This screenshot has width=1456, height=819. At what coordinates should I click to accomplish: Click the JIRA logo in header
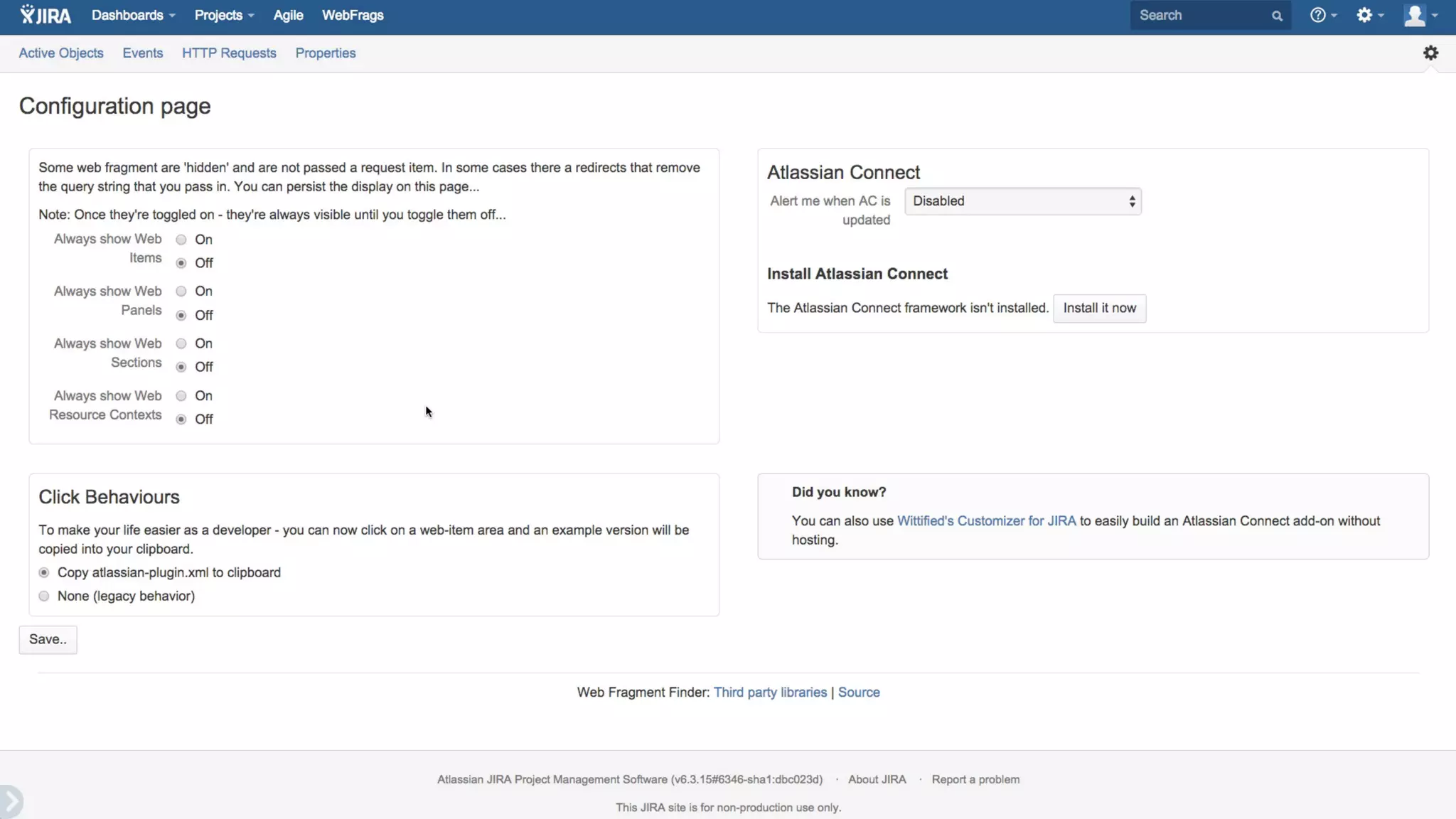pos(45,15)
